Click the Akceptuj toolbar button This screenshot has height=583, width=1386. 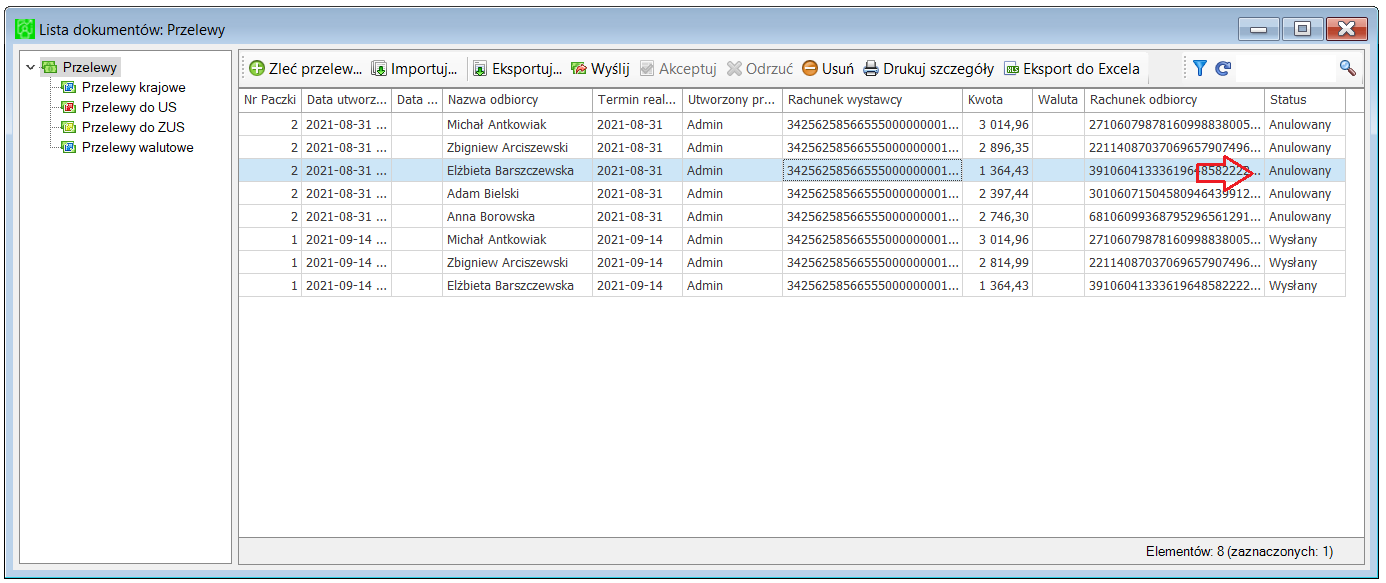tap(678, 69)
